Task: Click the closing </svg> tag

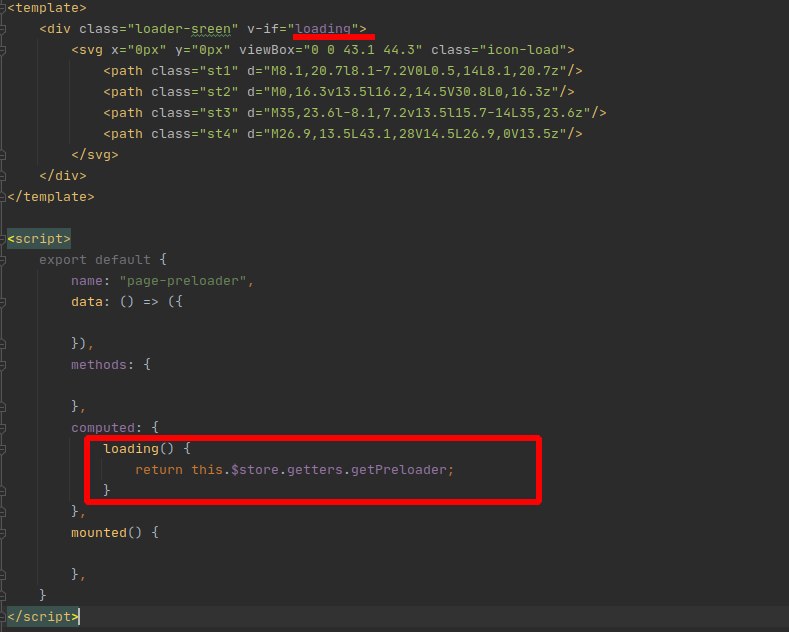Action: 95,155
